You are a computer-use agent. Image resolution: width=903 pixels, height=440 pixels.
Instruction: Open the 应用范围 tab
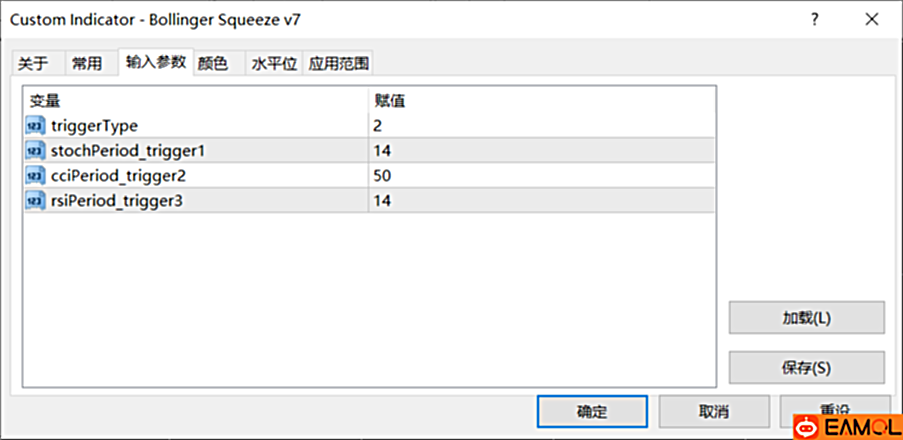click(x=339, y=64)
